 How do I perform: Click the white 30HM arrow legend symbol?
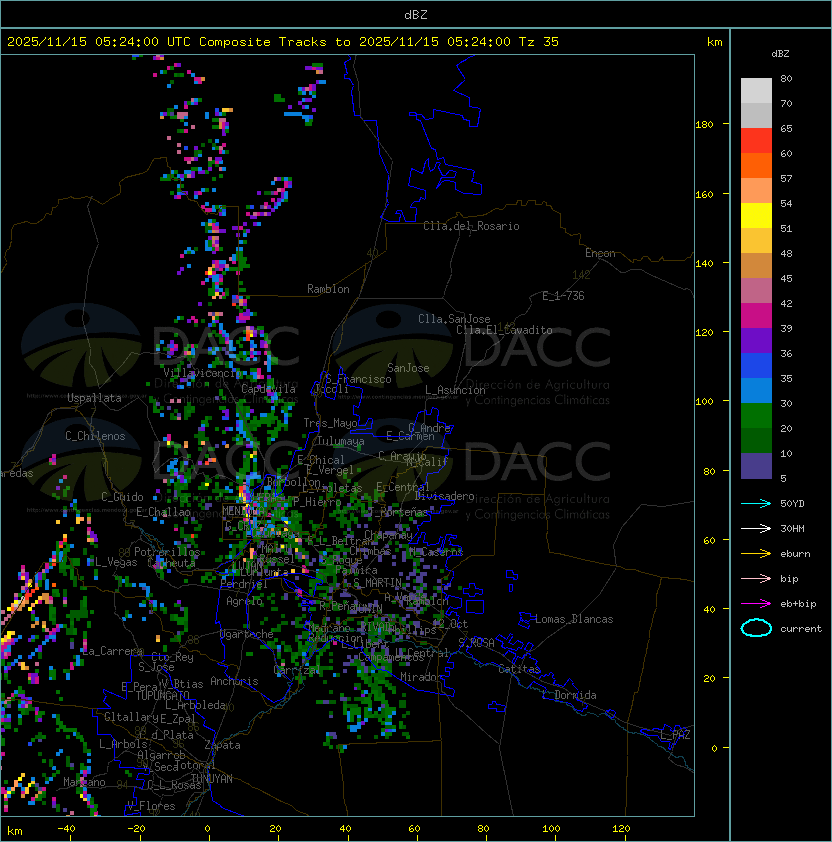[756, 528]
